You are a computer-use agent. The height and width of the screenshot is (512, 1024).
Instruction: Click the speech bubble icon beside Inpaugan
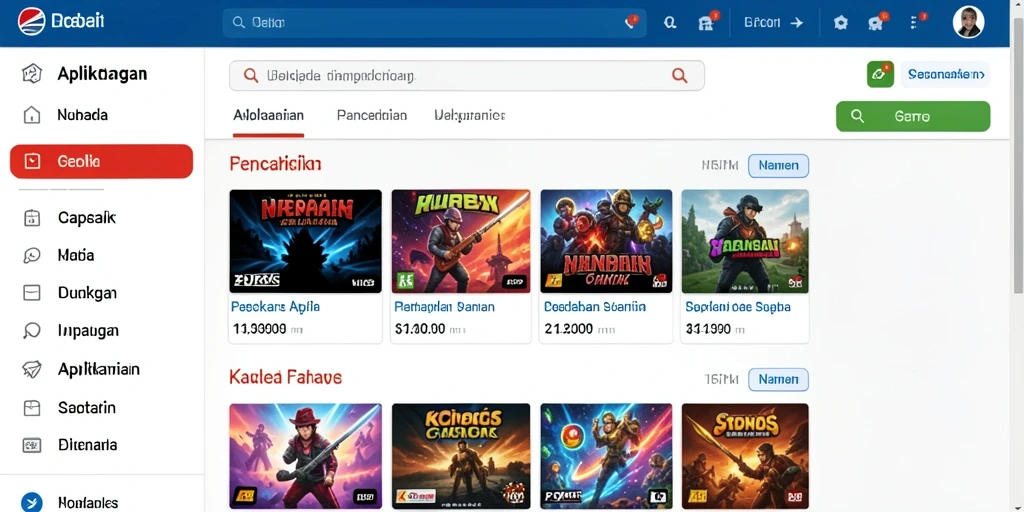(32, 330)
